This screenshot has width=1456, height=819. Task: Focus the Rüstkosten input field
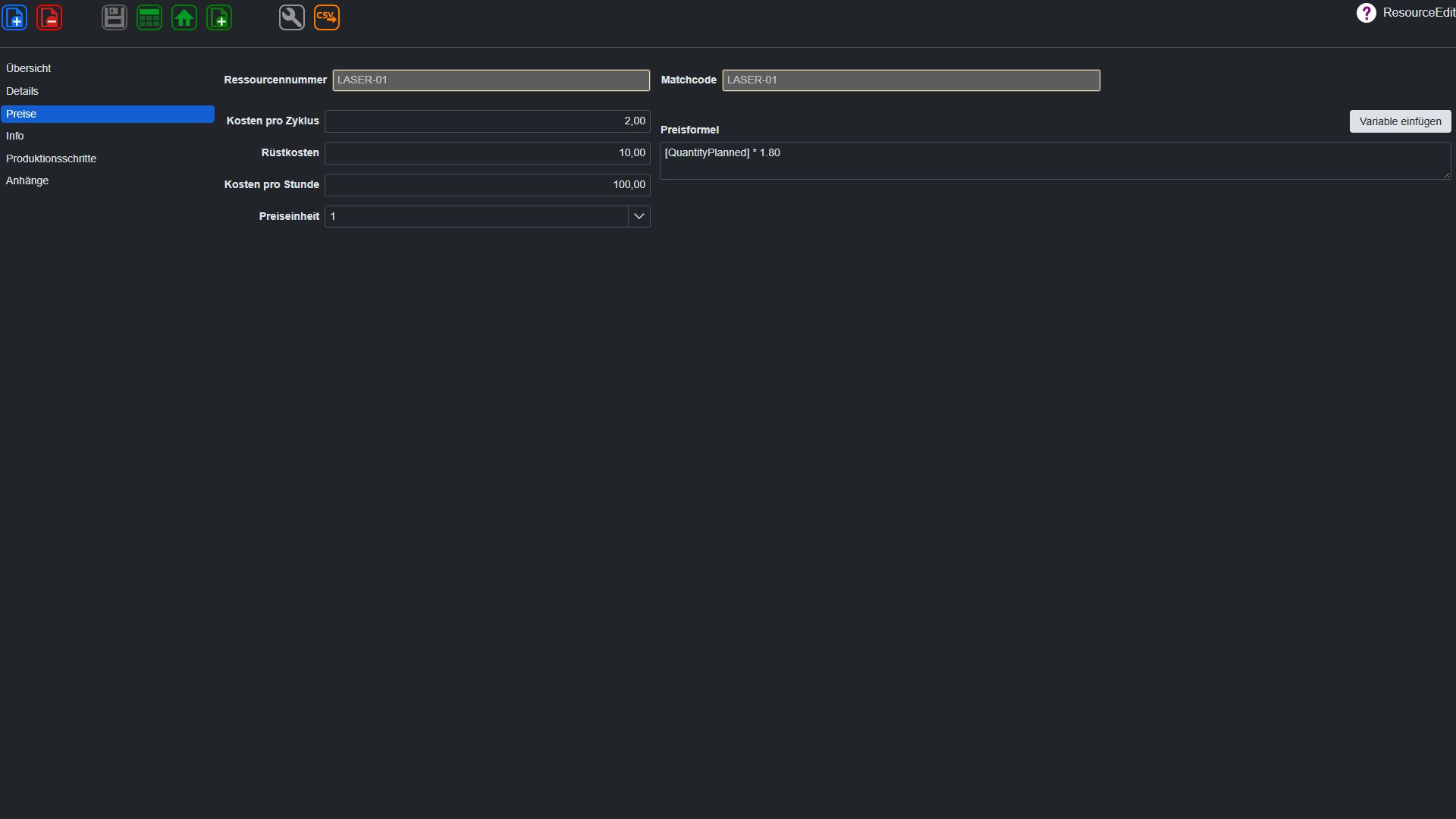488,153
